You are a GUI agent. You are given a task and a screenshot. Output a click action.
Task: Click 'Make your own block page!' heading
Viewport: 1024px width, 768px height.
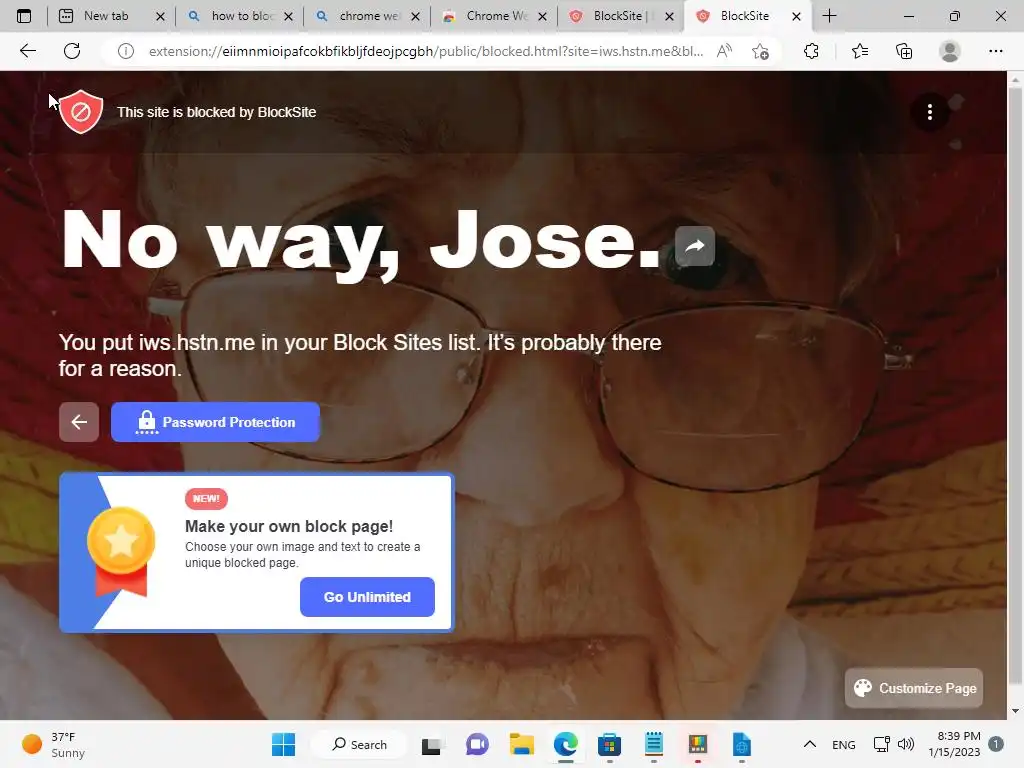(x=289, y=526)
